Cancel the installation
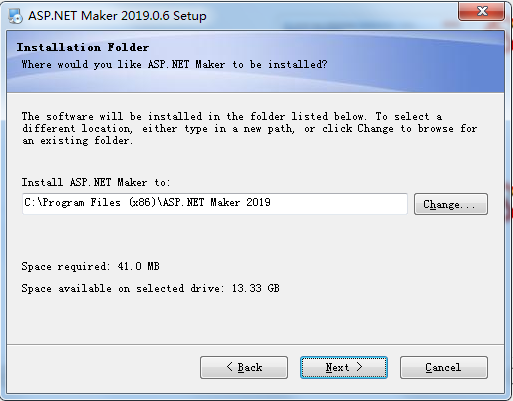Screen dimensions: 513x401 [444, 367]
